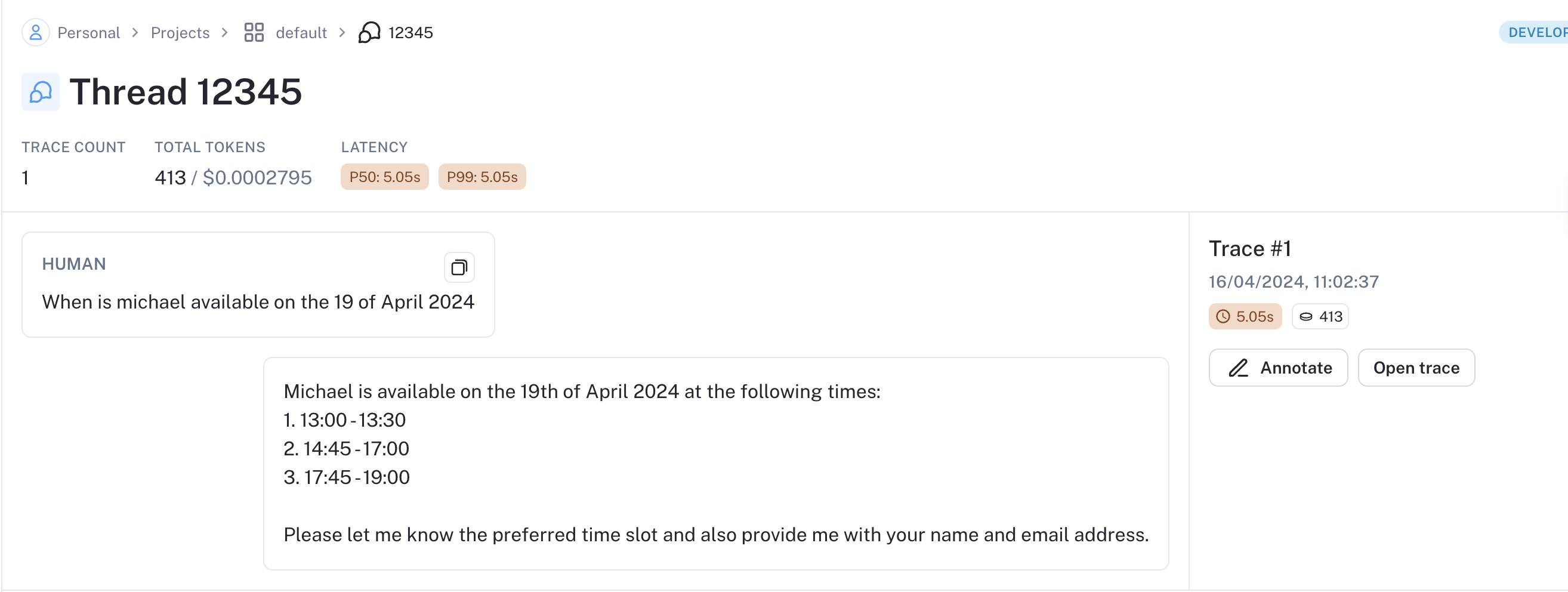Open trace for Trace #1
This screenshot has height=592, width=1568.
click(1416, 368)
